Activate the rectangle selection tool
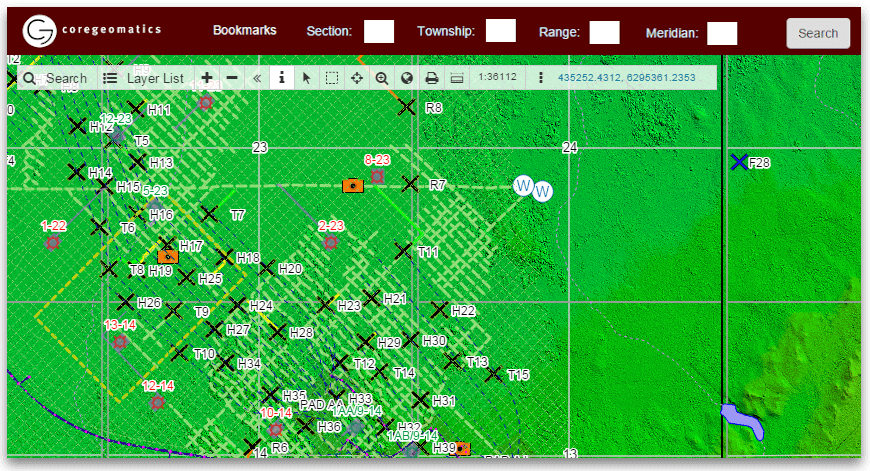This screenshot has height=471, width=870. coord(332,78)
